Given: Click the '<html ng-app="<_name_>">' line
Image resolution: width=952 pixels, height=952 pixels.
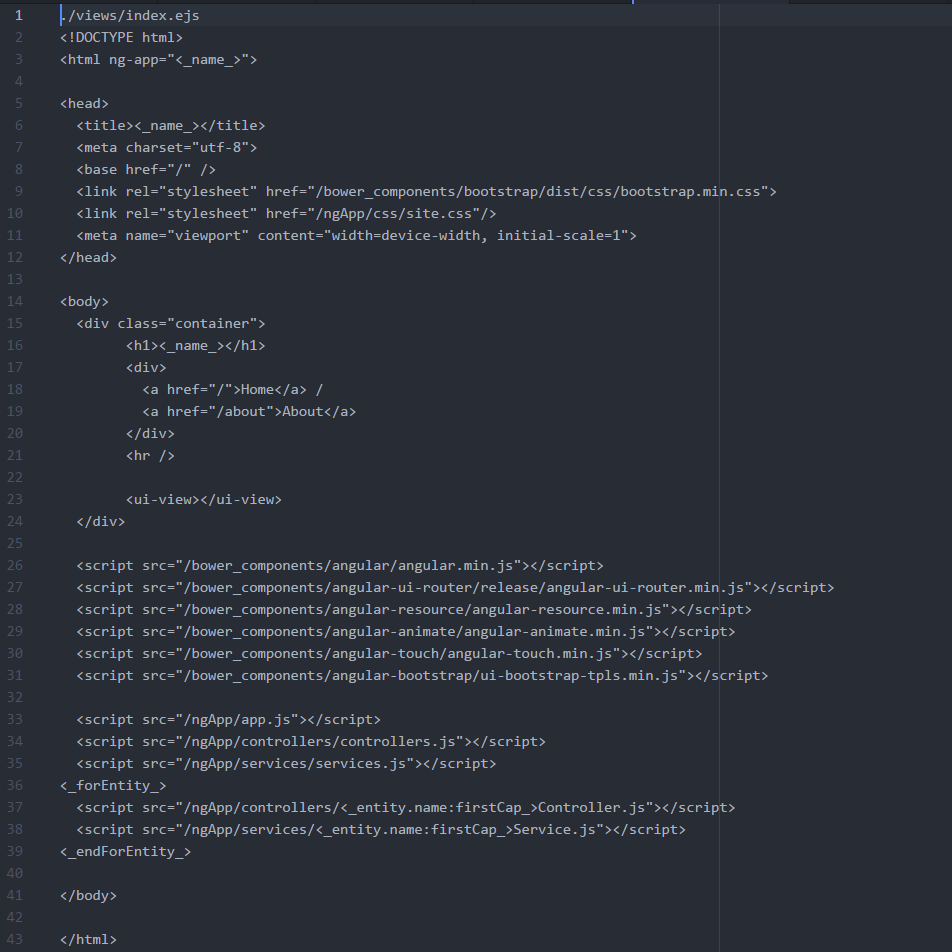Looking at the screenshot, I should coord(158,60).
